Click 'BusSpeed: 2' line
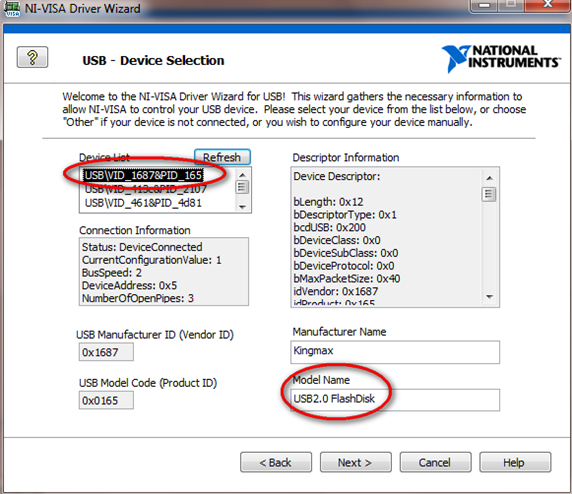The image size is (572, 494). pos(112,273)
